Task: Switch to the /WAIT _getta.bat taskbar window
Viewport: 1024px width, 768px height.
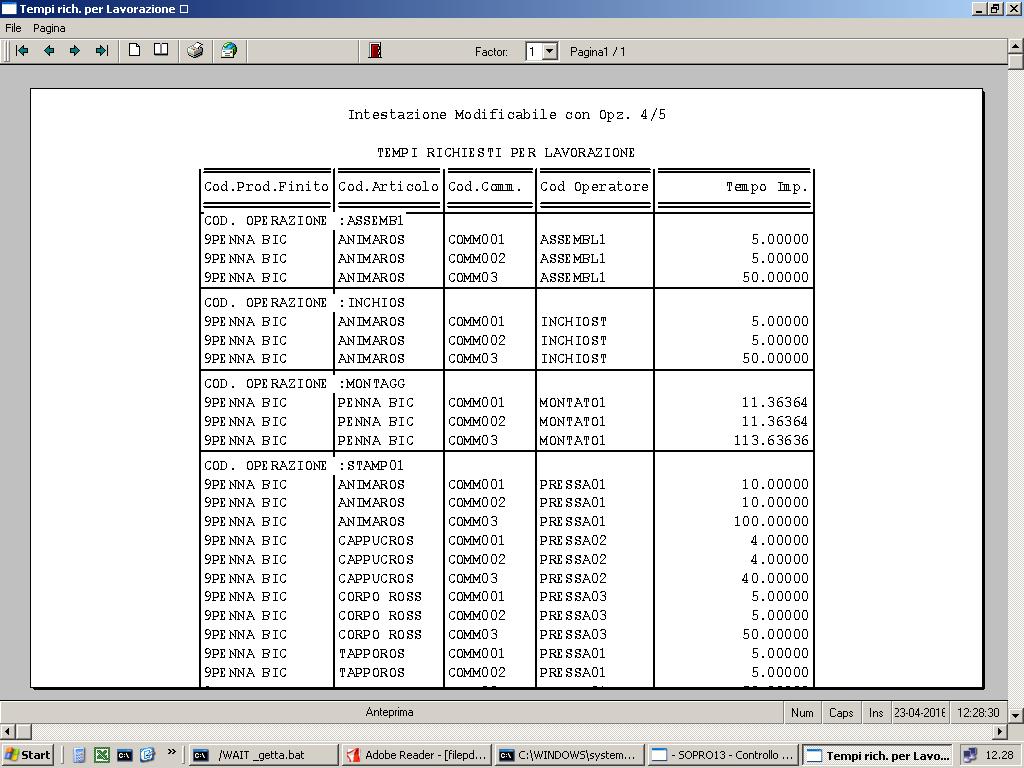Action: tap(264, 755)
